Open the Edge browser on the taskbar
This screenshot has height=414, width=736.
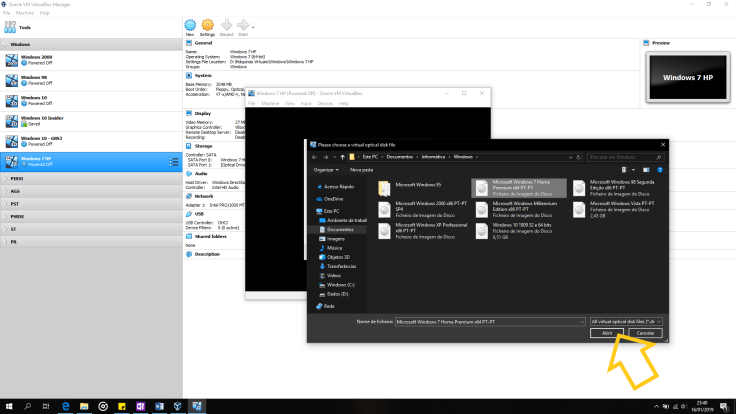(63, 406)
